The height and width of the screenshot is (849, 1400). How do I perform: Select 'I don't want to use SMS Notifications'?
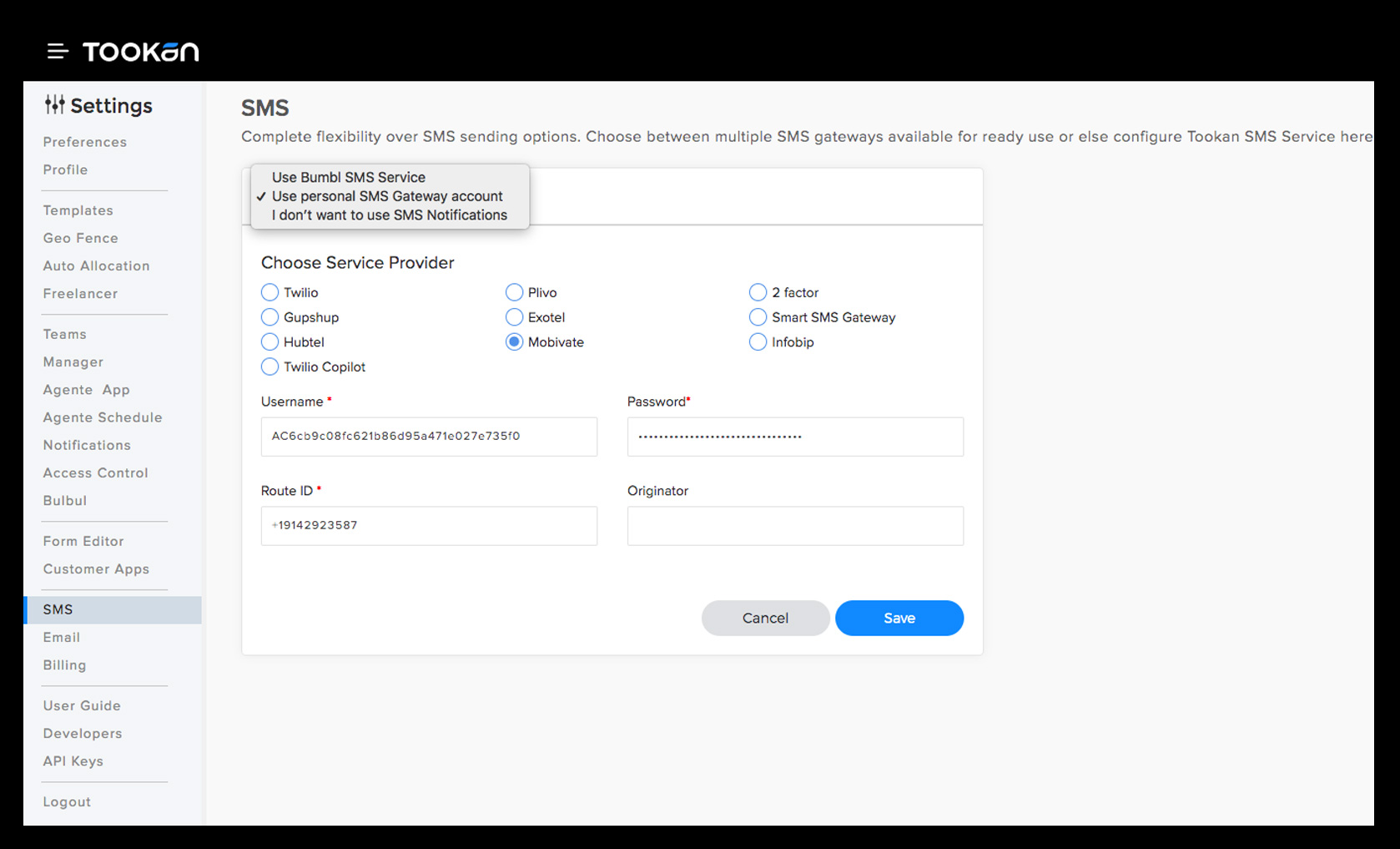pyautogui.click(x=389, y=215)
